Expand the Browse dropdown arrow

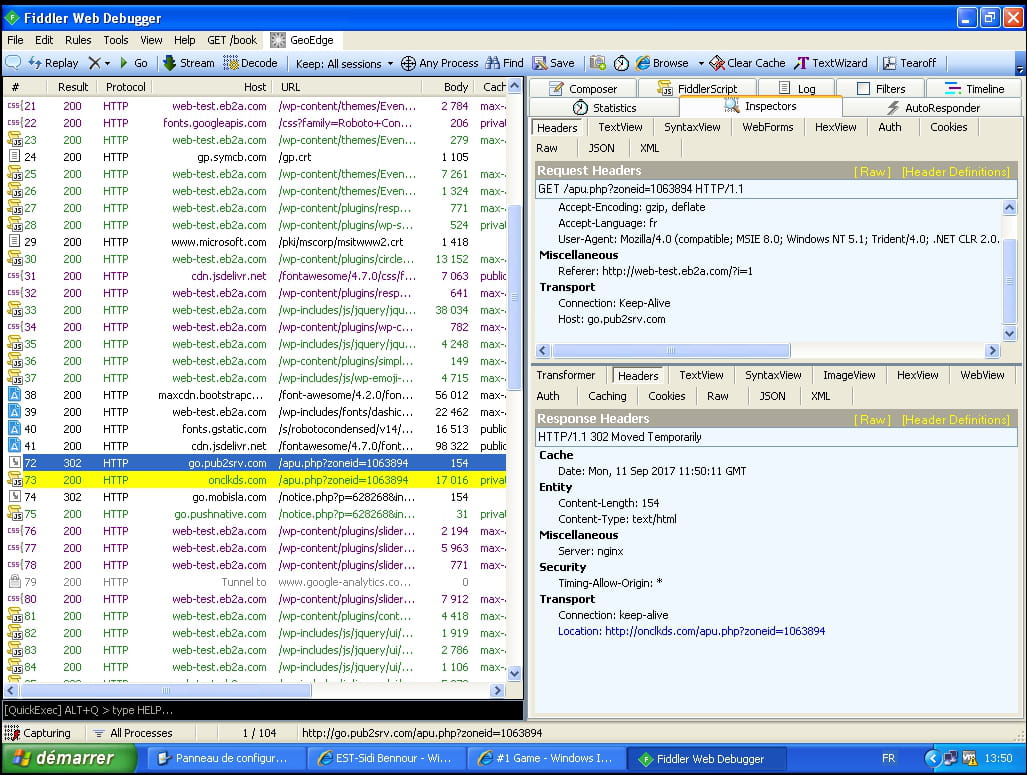click(701, 64)
